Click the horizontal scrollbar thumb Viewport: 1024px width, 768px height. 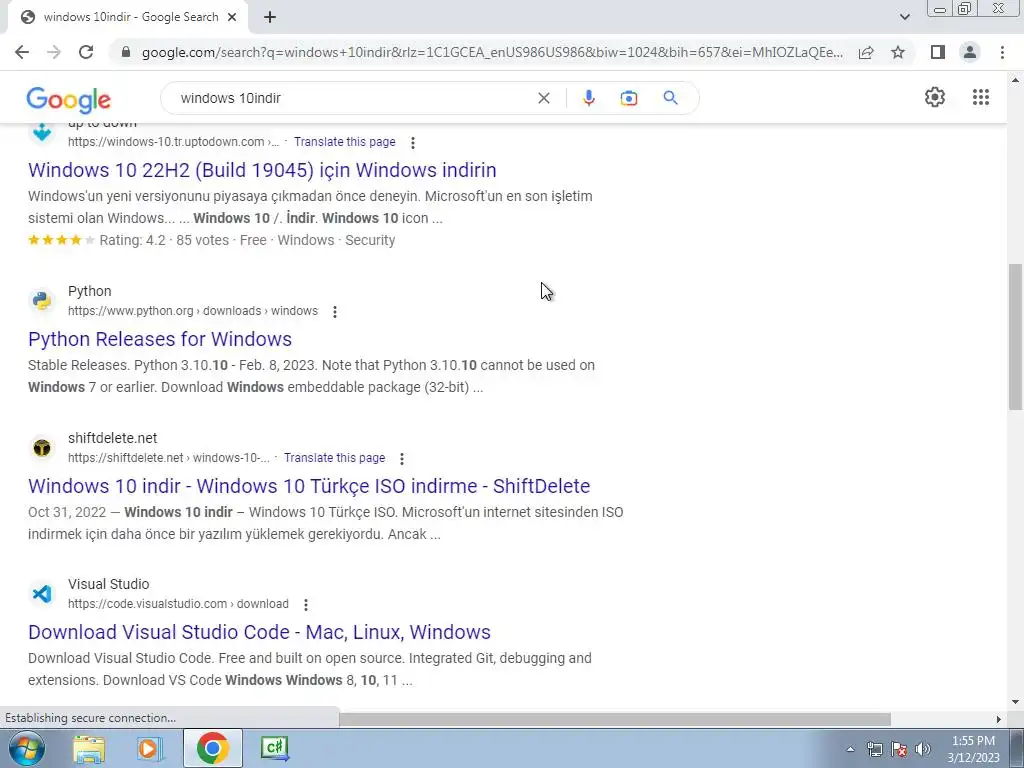click(x=615, y=719)
